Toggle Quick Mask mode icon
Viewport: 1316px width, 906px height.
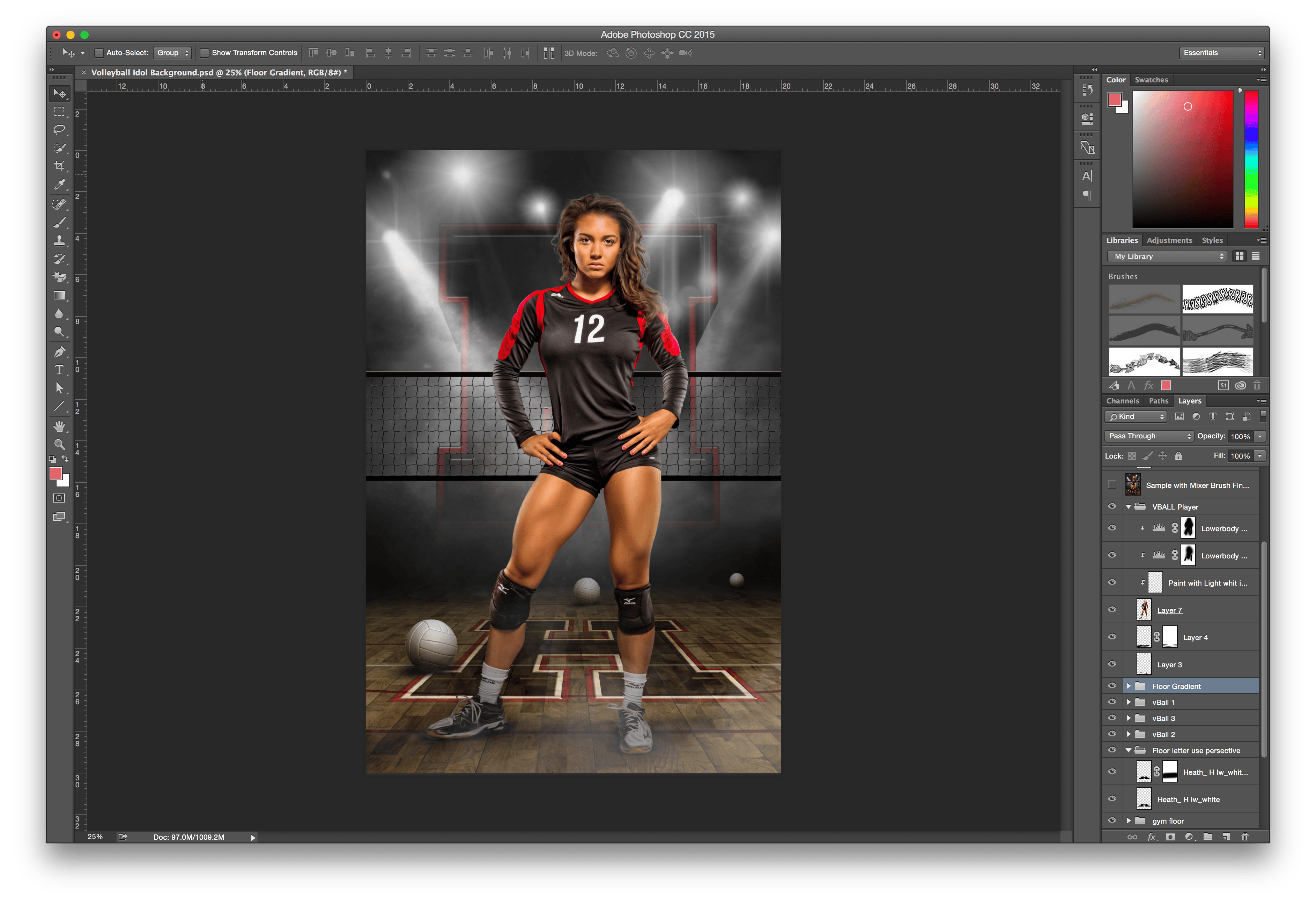59,498
